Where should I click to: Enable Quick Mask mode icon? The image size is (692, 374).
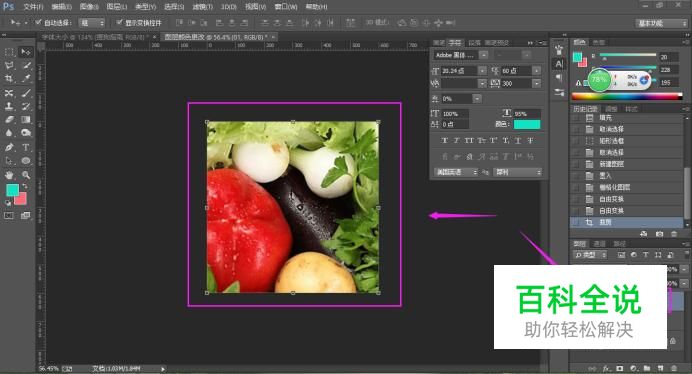pyautogui.click(x=9, y=215)
